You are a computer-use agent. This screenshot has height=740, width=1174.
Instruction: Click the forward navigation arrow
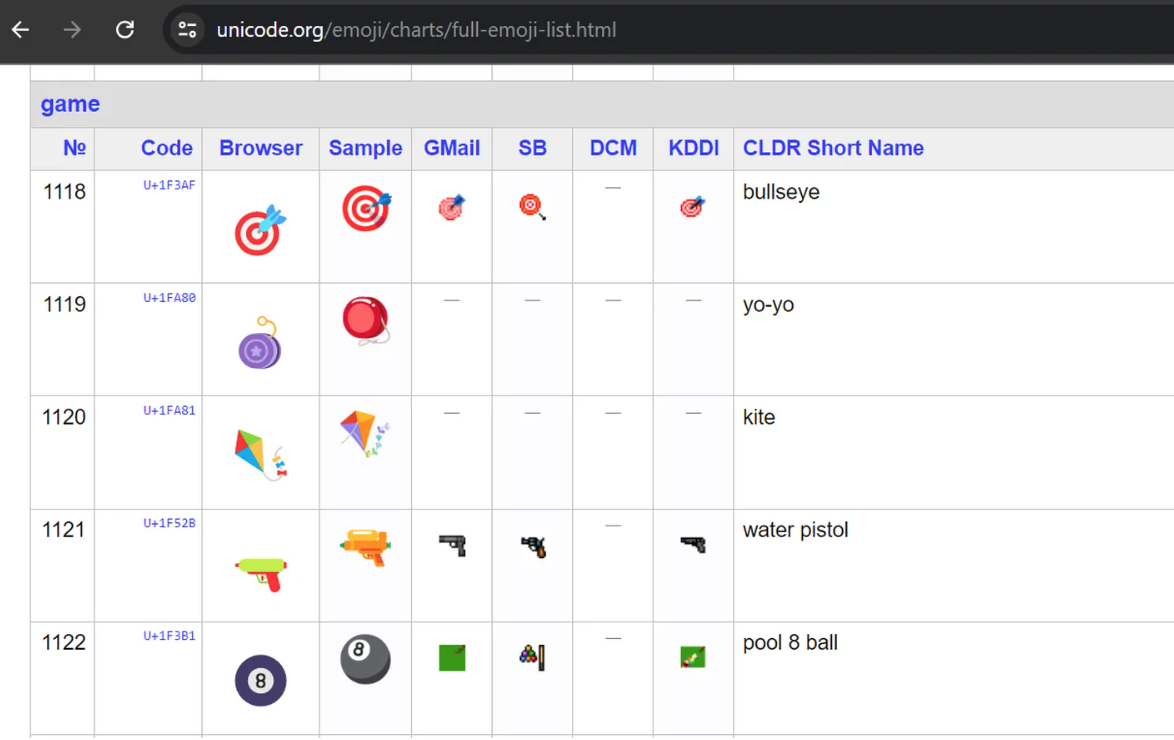pos(72,30)
